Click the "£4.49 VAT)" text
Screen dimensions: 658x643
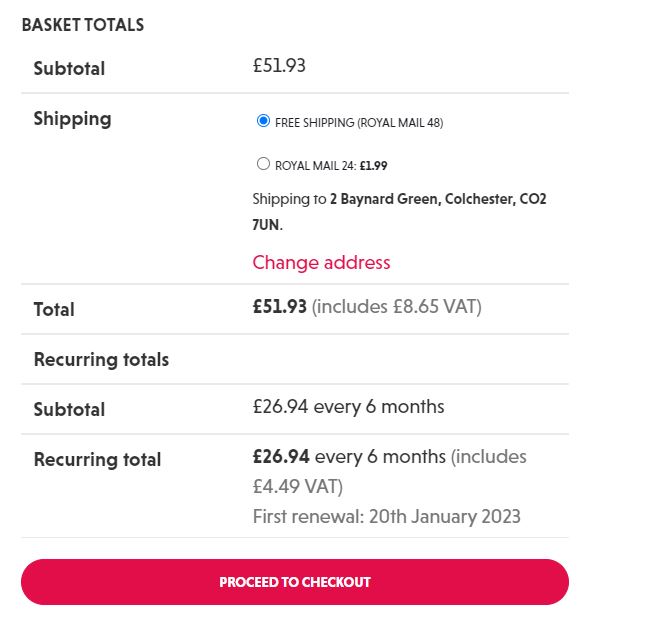coord(297,487)
